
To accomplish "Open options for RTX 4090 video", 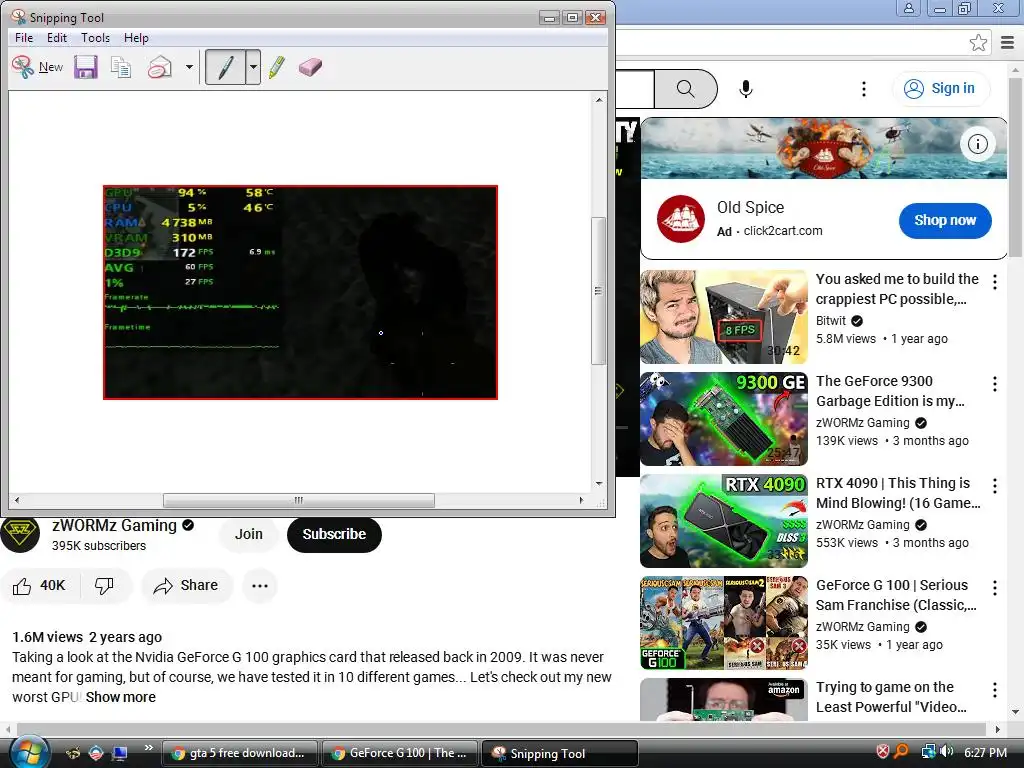I will (x=995, y=486).
